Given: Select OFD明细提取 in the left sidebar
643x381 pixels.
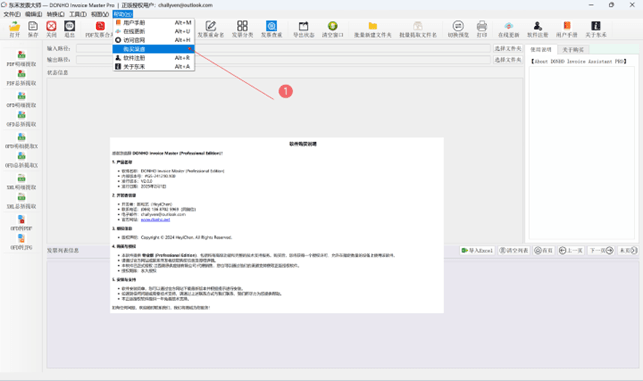Looking at the screenshot, I should tap(21, 100).
